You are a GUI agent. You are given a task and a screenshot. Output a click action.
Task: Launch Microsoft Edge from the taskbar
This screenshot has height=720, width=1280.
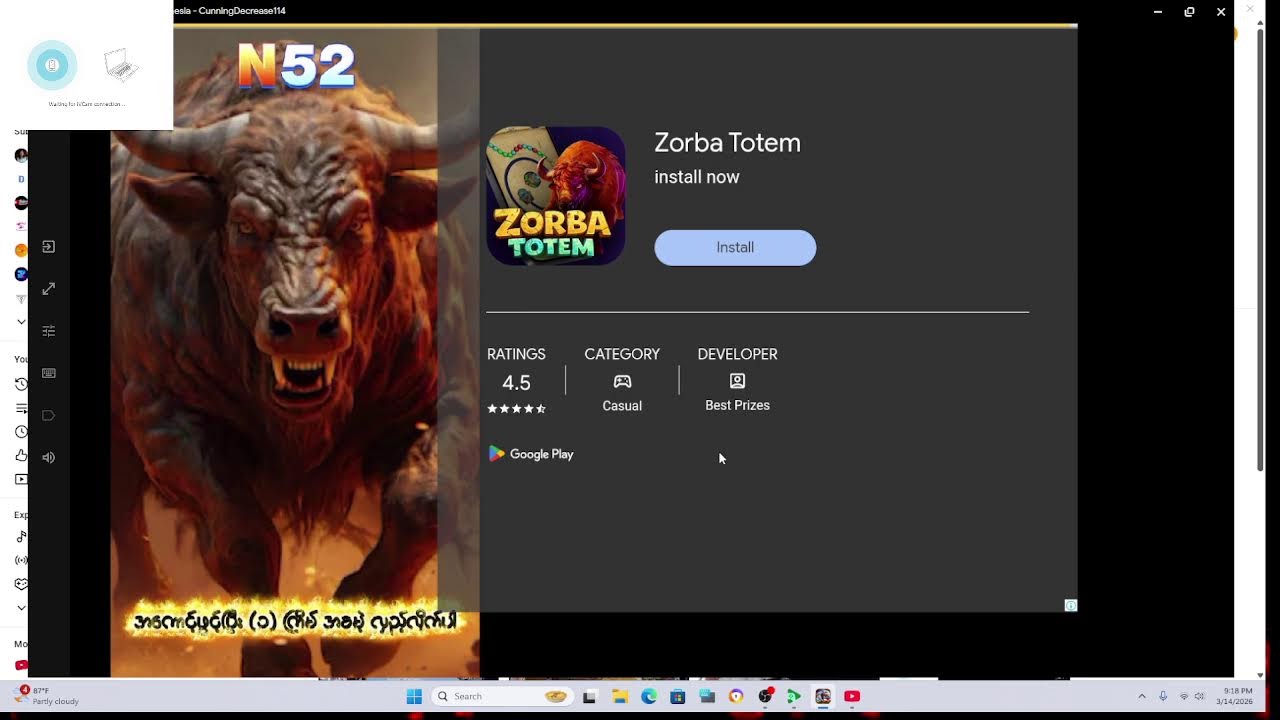[649, 696]
